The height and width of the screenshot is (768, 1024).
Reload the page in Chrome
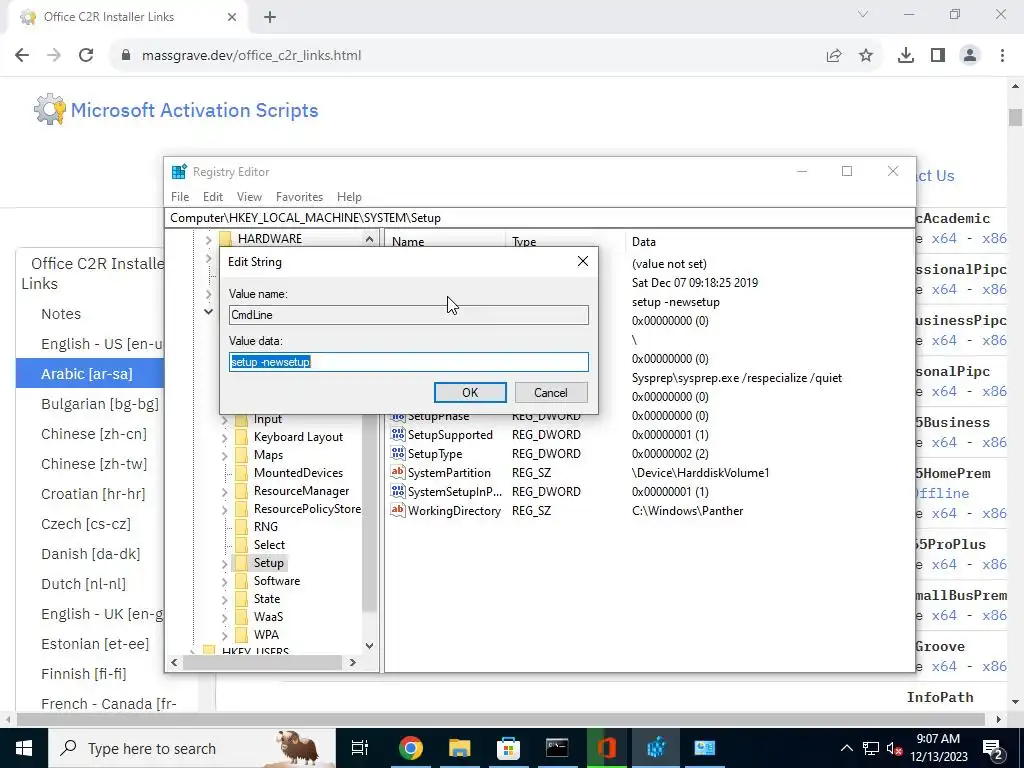click(x=86, y=56)
